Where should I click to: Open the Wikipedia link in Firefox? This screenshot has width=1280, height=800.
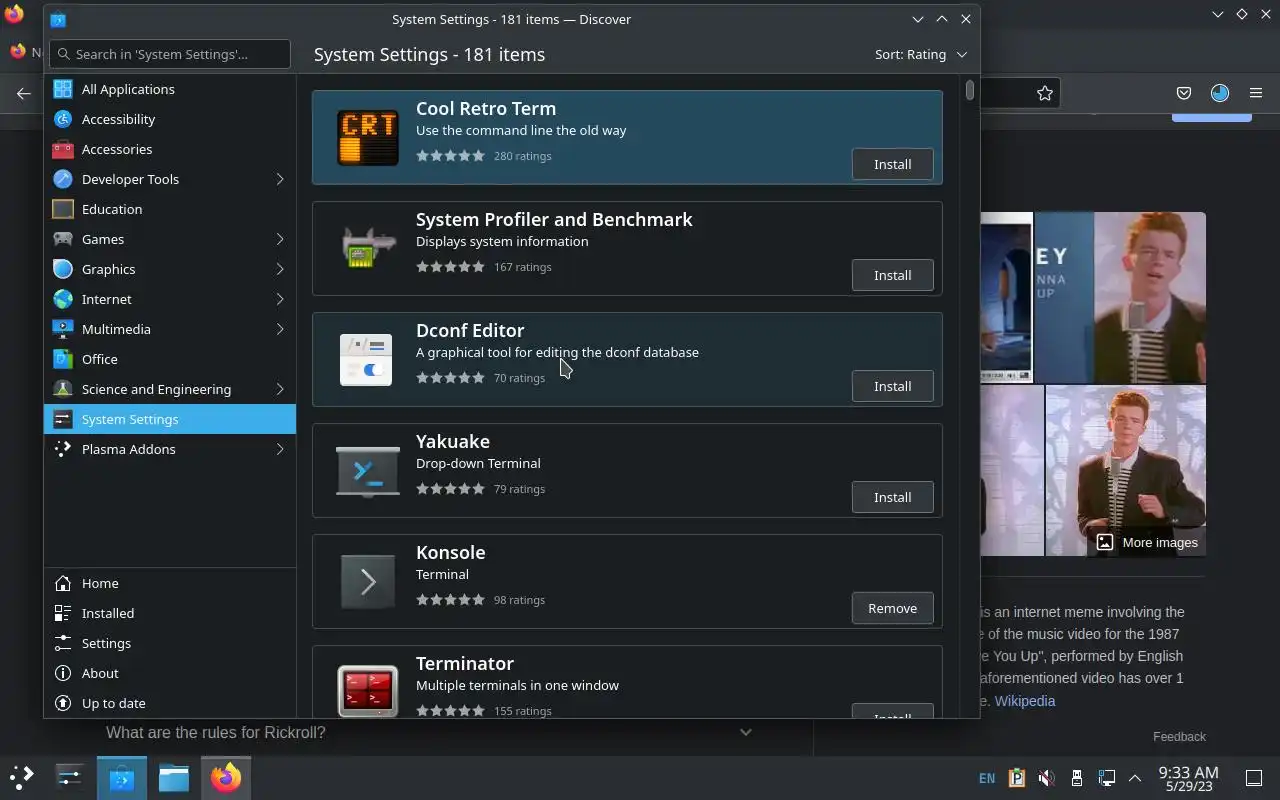point(1025,701)
